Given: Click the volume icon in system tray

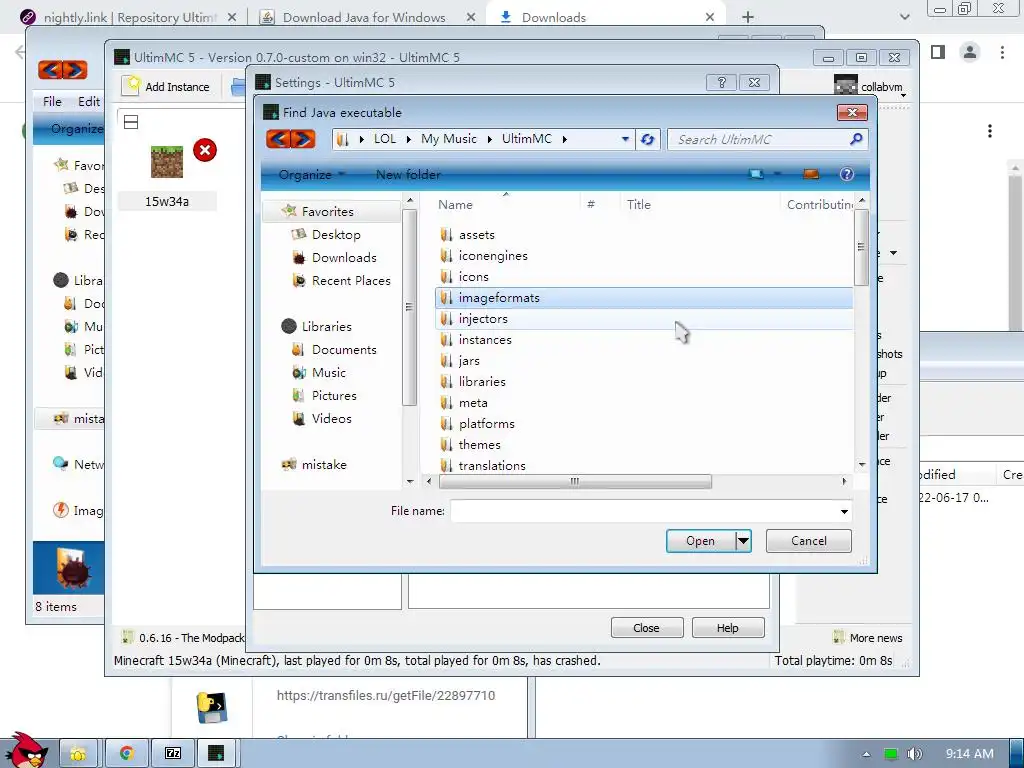Looking at the screenshot, I should [914, 754].
